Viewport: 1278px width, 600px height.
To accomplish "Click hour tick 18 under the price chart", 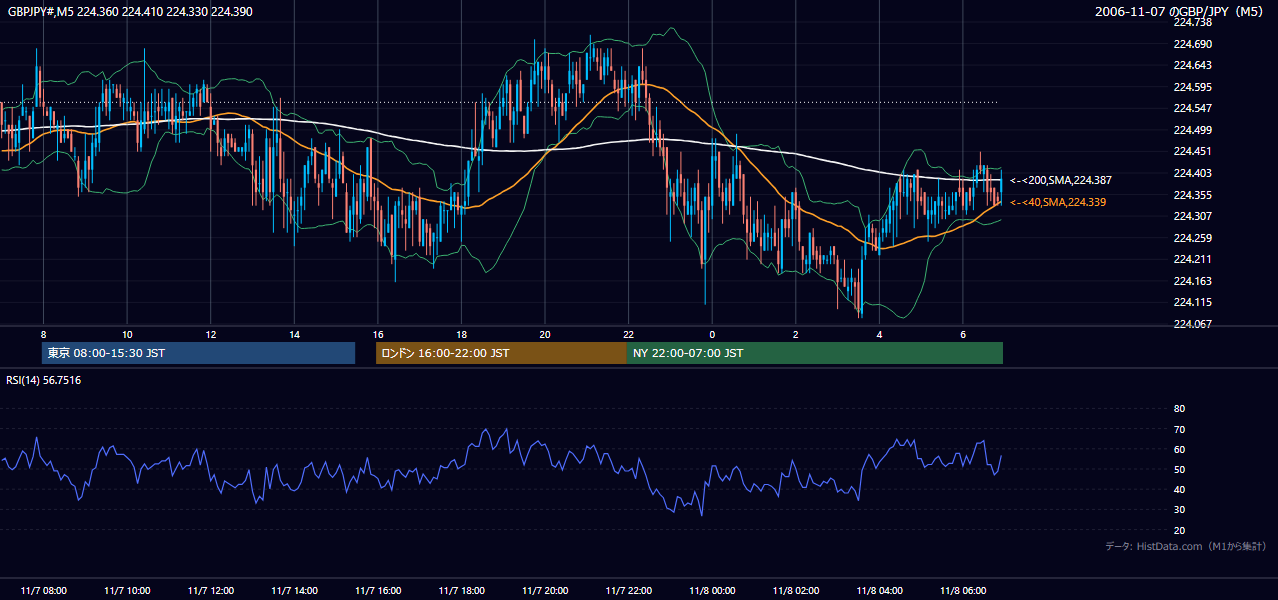I will pos(461,334).
